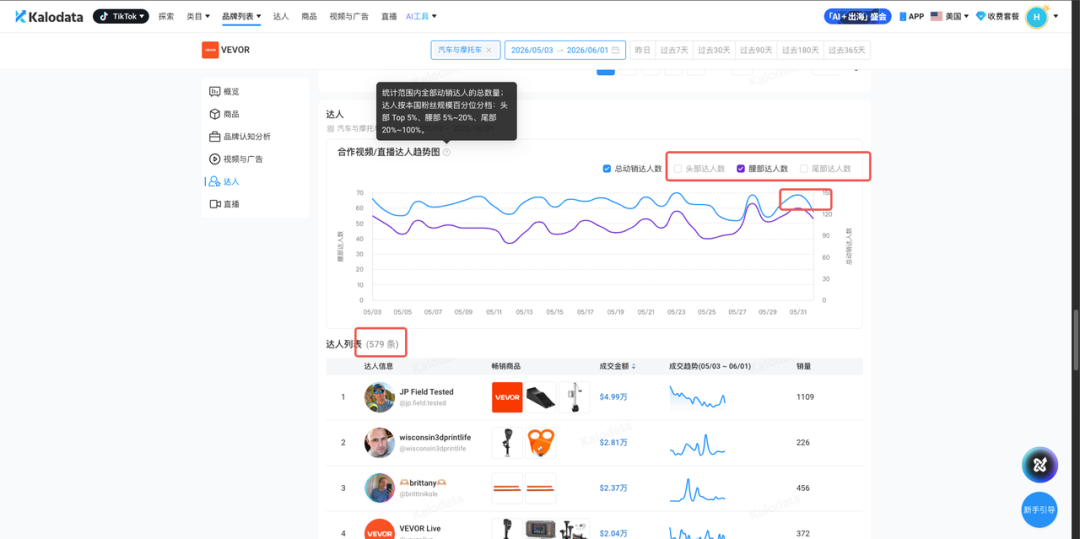Go to 商品 in top navigation

(309, 16)
